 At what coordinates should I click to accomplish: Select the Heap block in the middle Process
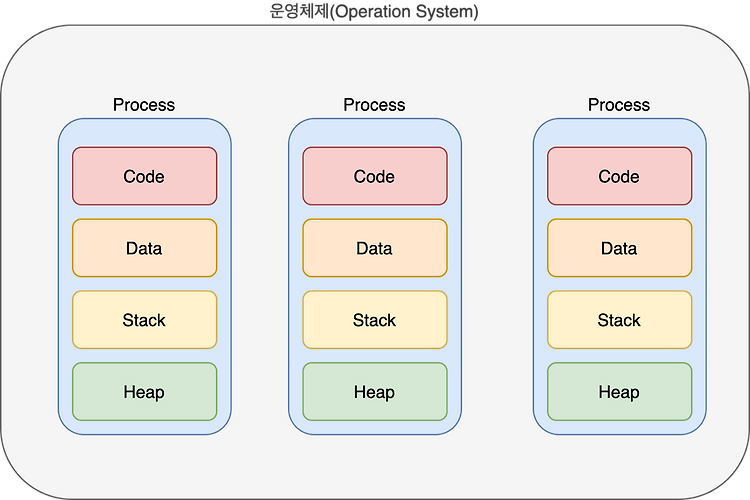click(375, 391)
